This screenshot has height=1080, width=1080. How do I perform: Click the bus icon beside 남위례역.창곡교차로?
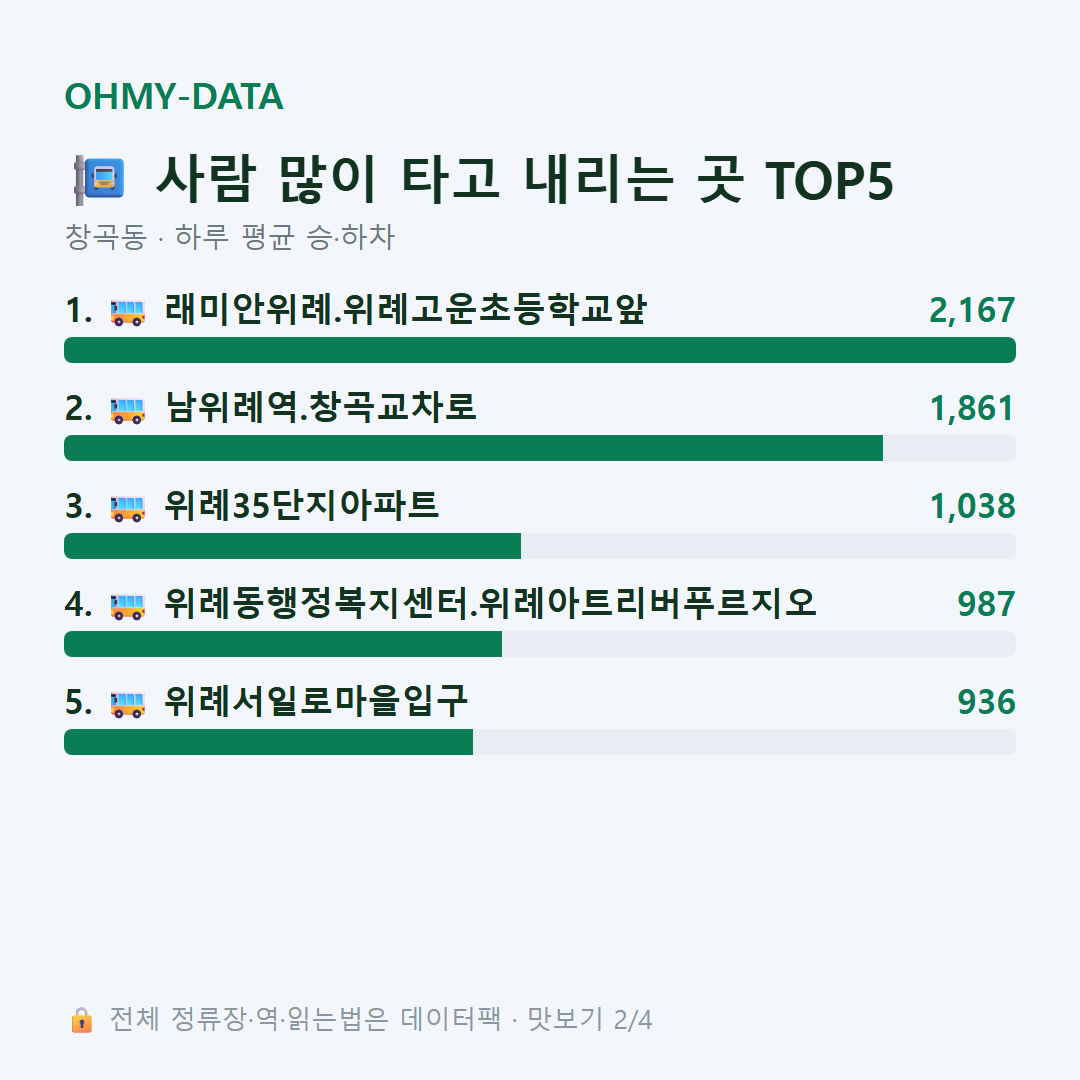[x=127, y=410]
